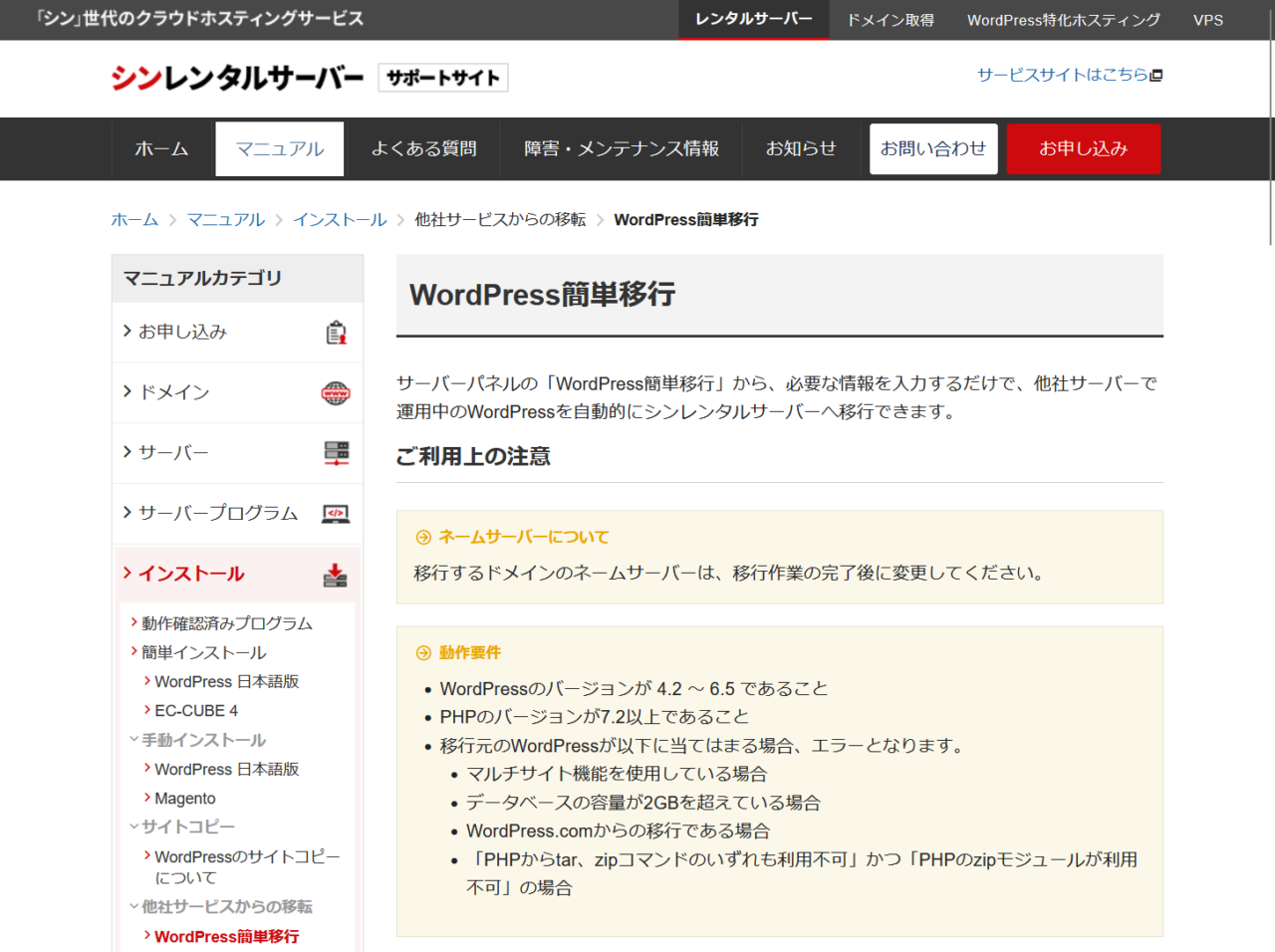Open 障害・メンテナンス情報 in main navigation
Image resolution: width=1275 pixels, height=952 pixels.
622,149
